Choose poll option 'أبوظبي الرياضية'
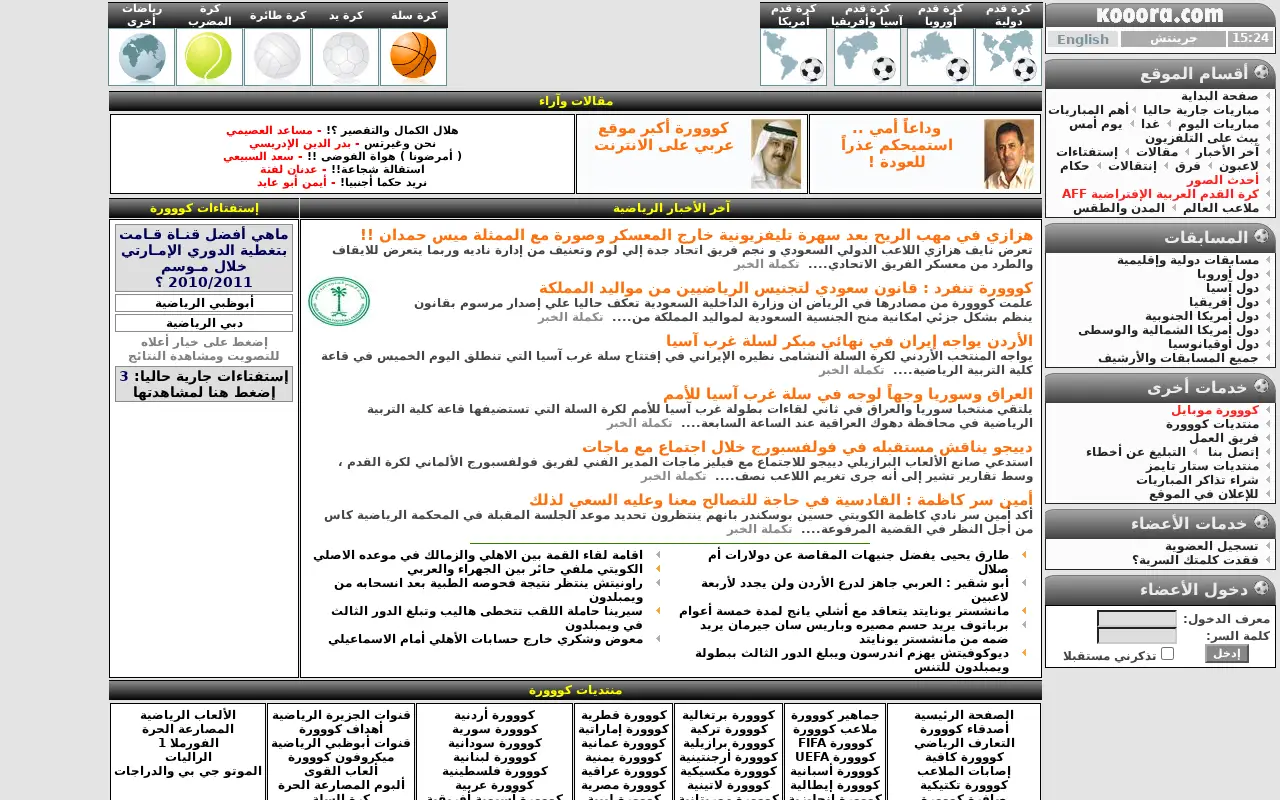1280x800 pixels. (x=204, y=302)
